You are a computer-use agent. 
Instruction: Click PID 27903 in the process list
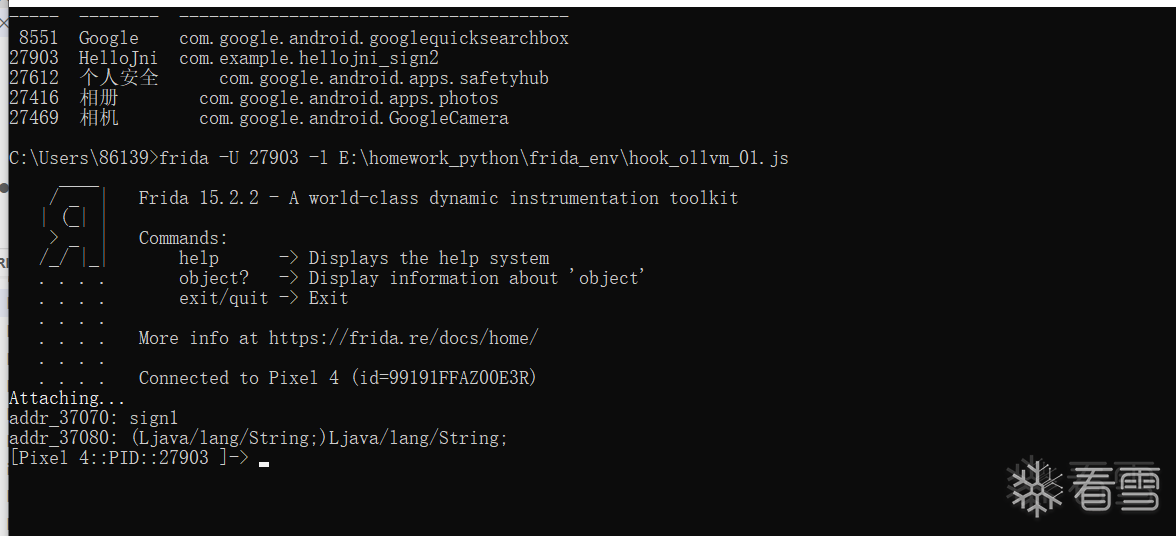[34, 58]
